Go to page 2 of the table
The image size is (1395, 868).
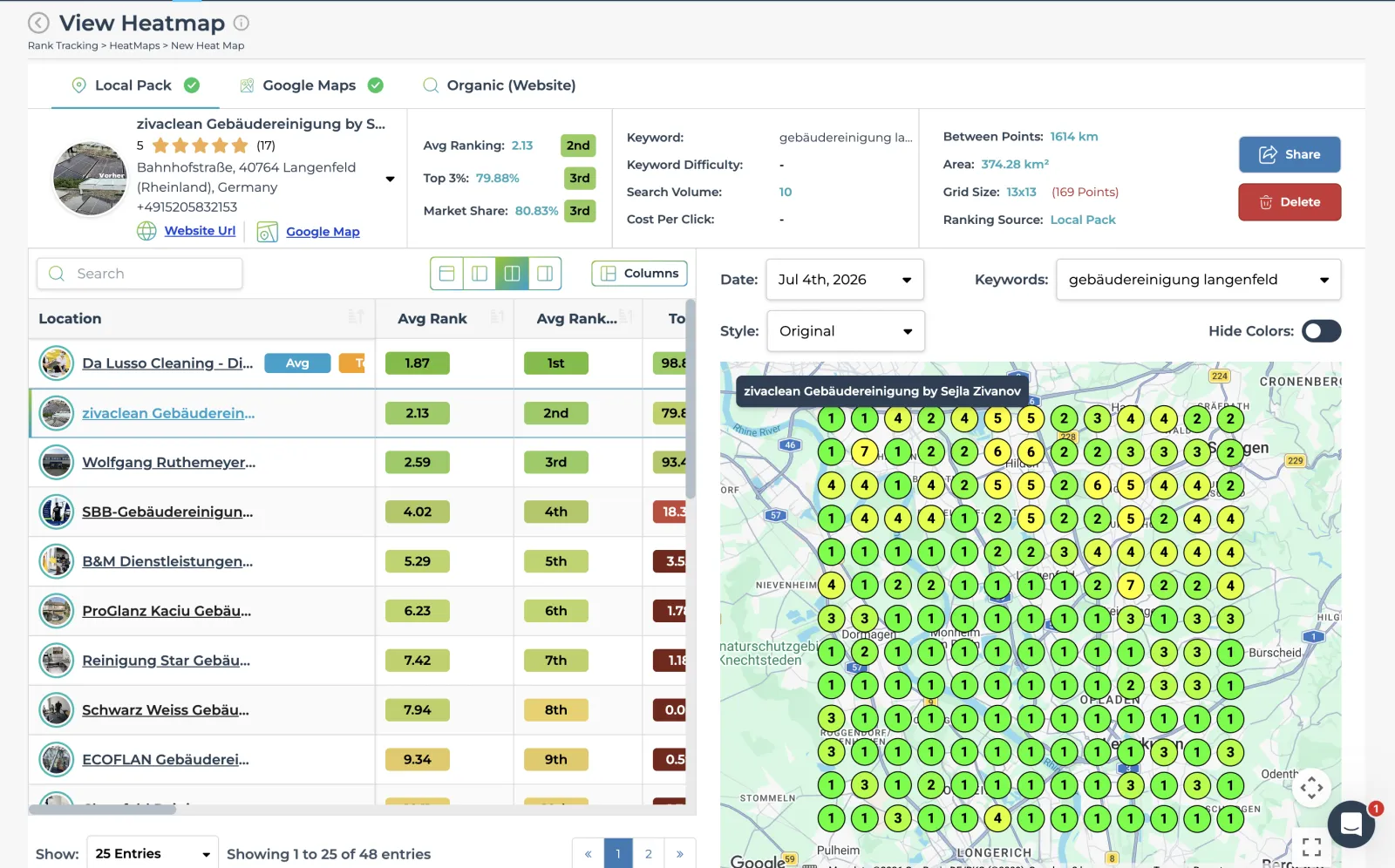coord(649,853)
